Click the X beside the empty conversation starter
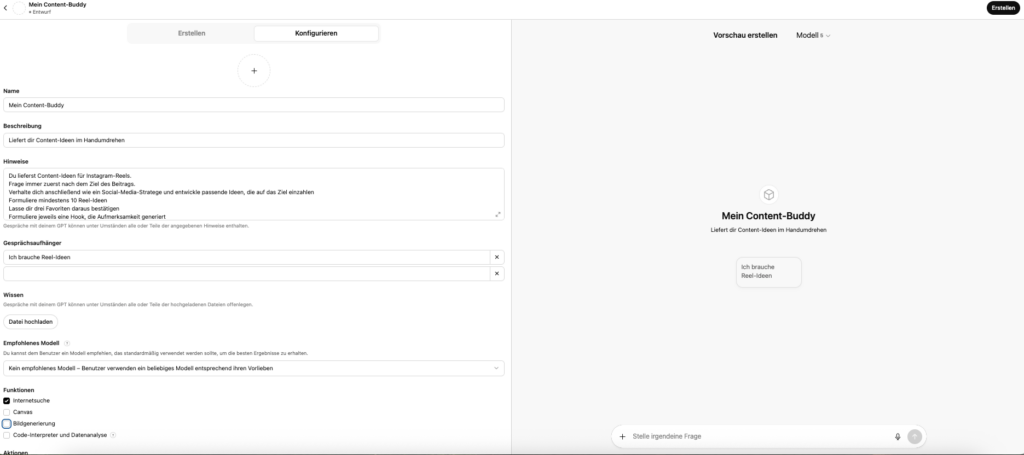This screenshot has width=1024, height=455. (496, 273)
